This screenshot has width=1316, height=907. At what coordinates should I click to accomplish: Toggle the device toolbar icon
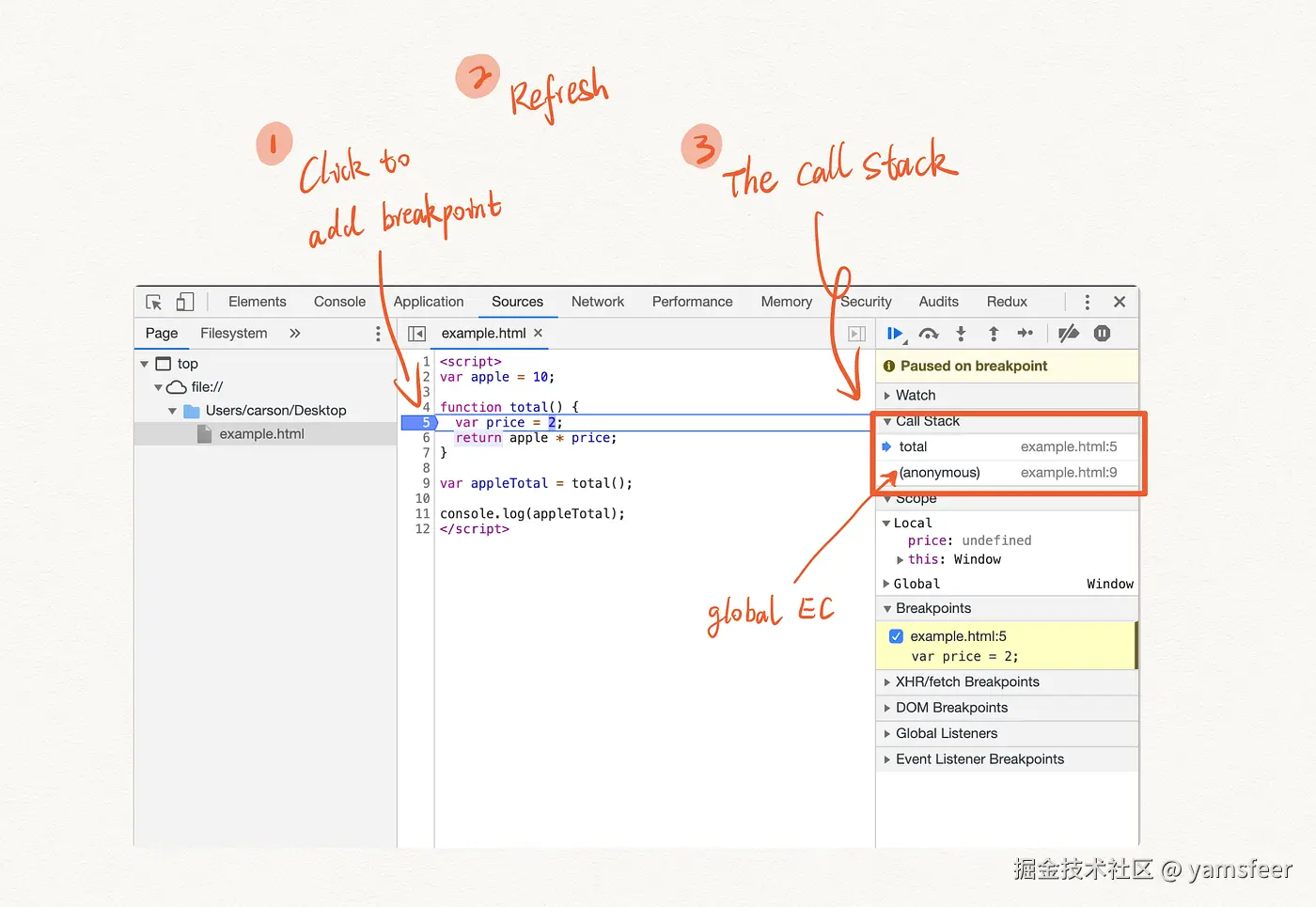(185, 302)
